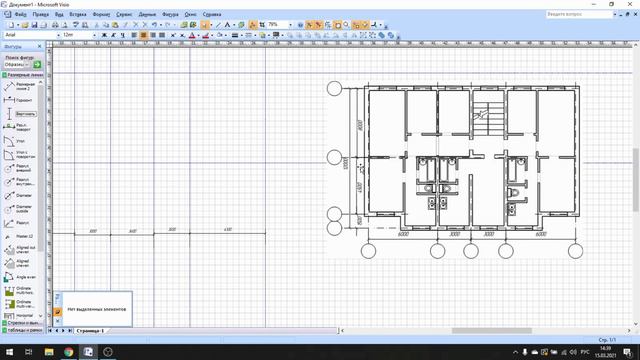Open the Task View taskbar button
The height and width of the screenshot is (360, 640).
(29, 352)
